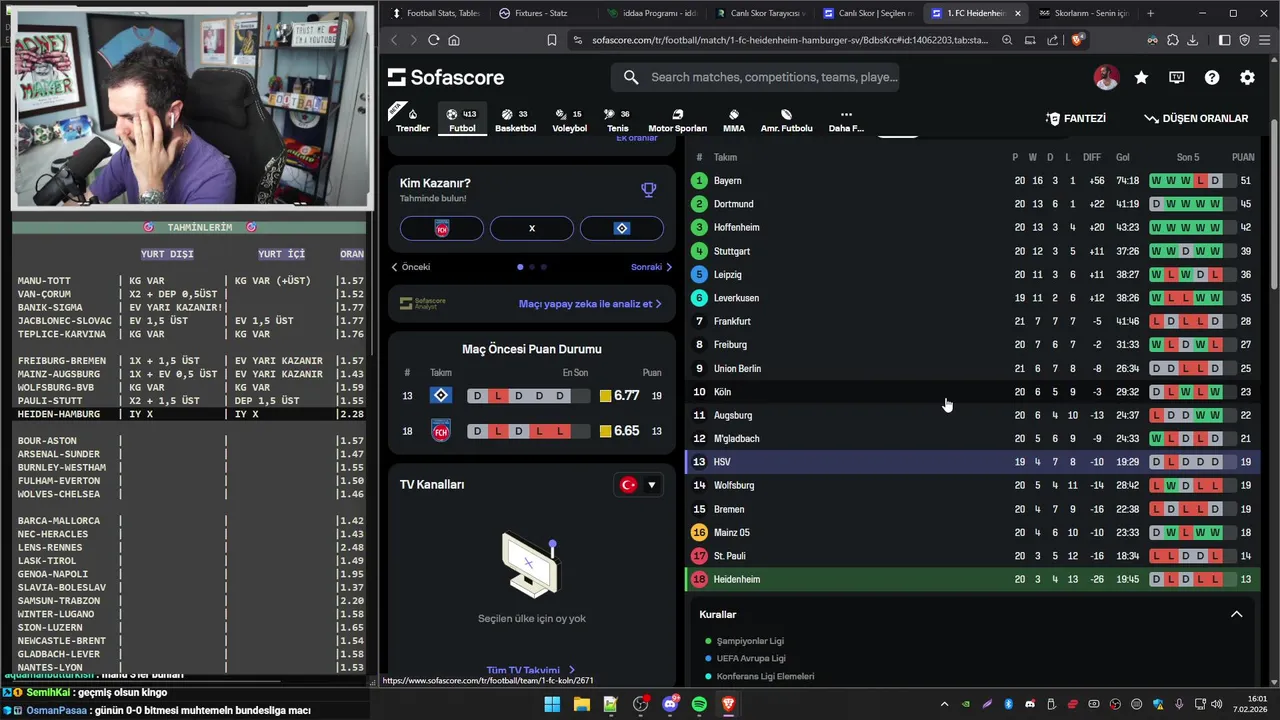
Task: Open the TV schedule icon in header
Action: point(1177,77)
